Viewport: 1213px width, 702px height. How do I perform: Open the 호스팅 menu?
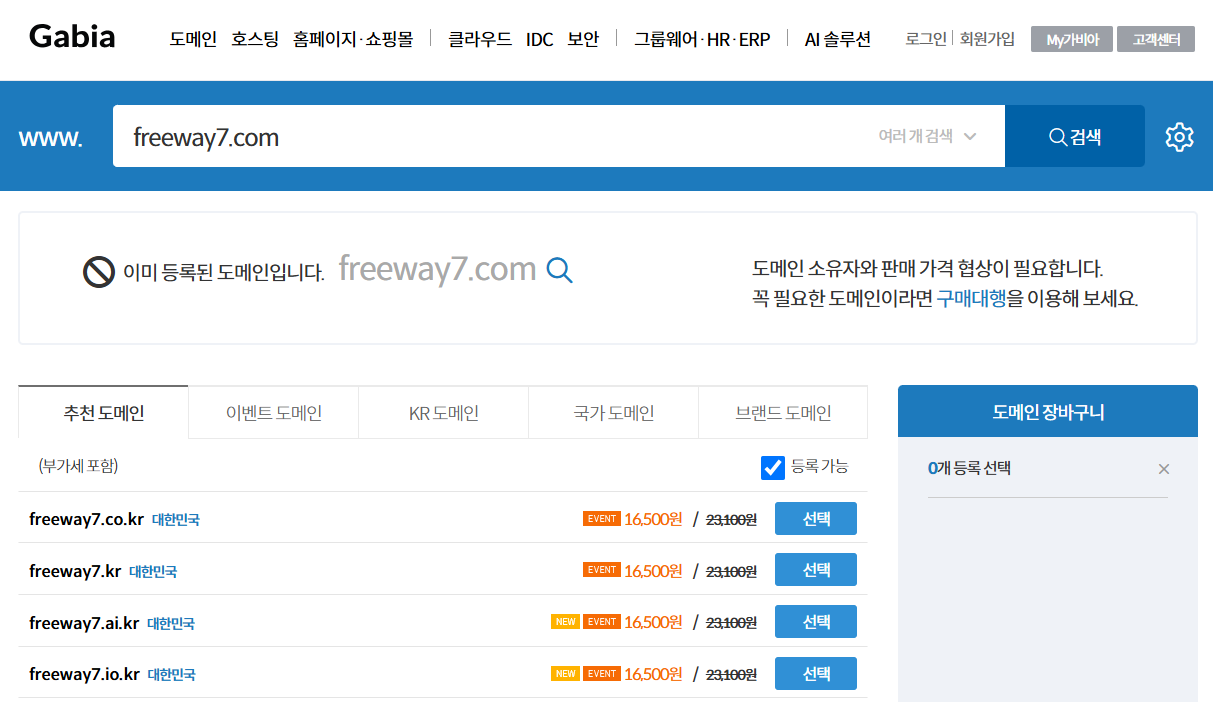point(253,39)
